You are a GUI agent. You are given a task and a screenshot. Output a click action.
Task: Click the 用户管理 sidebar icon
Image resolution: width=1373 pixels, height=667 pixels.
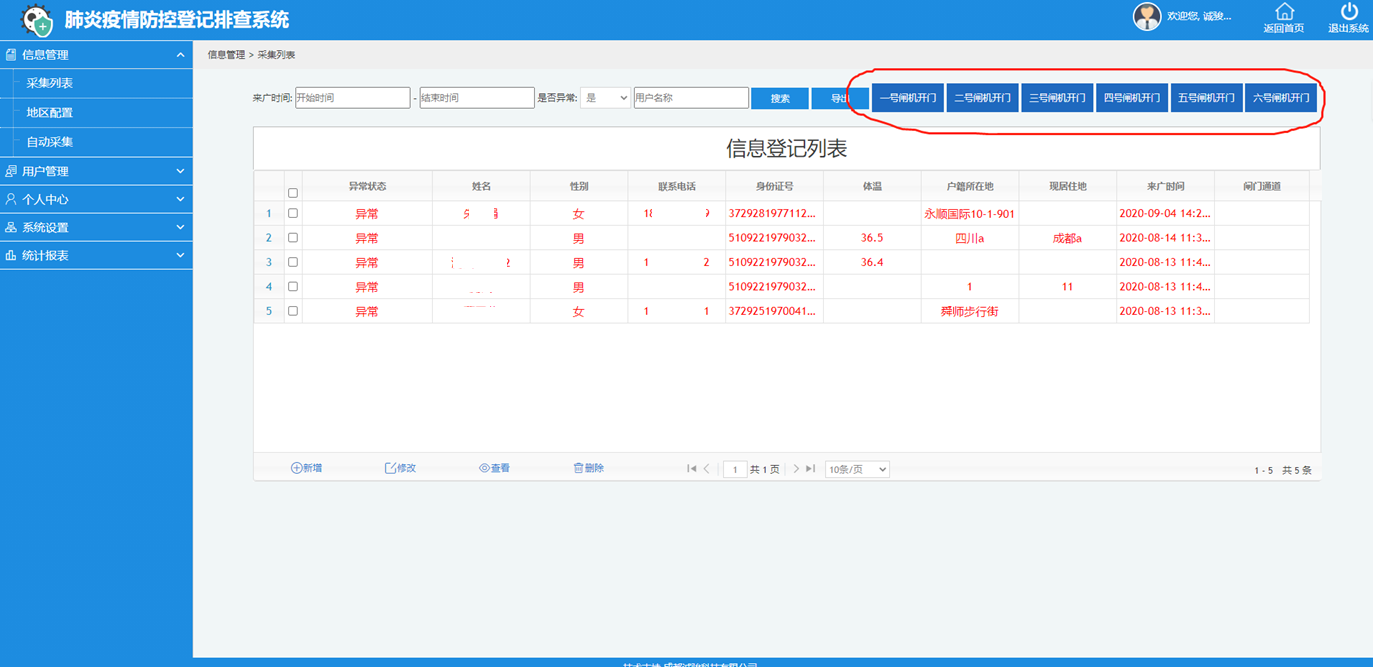[x=11, y=171]
